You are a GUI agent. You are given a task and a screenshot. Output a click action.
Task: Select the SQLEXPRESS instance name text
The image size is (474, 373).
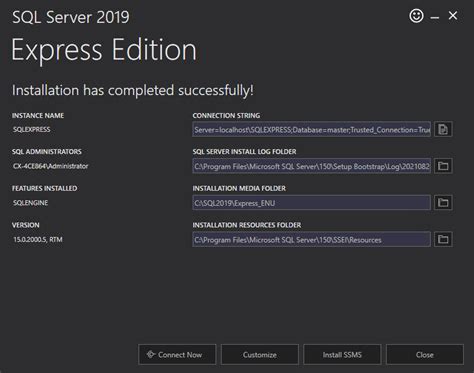click(32, 129)
